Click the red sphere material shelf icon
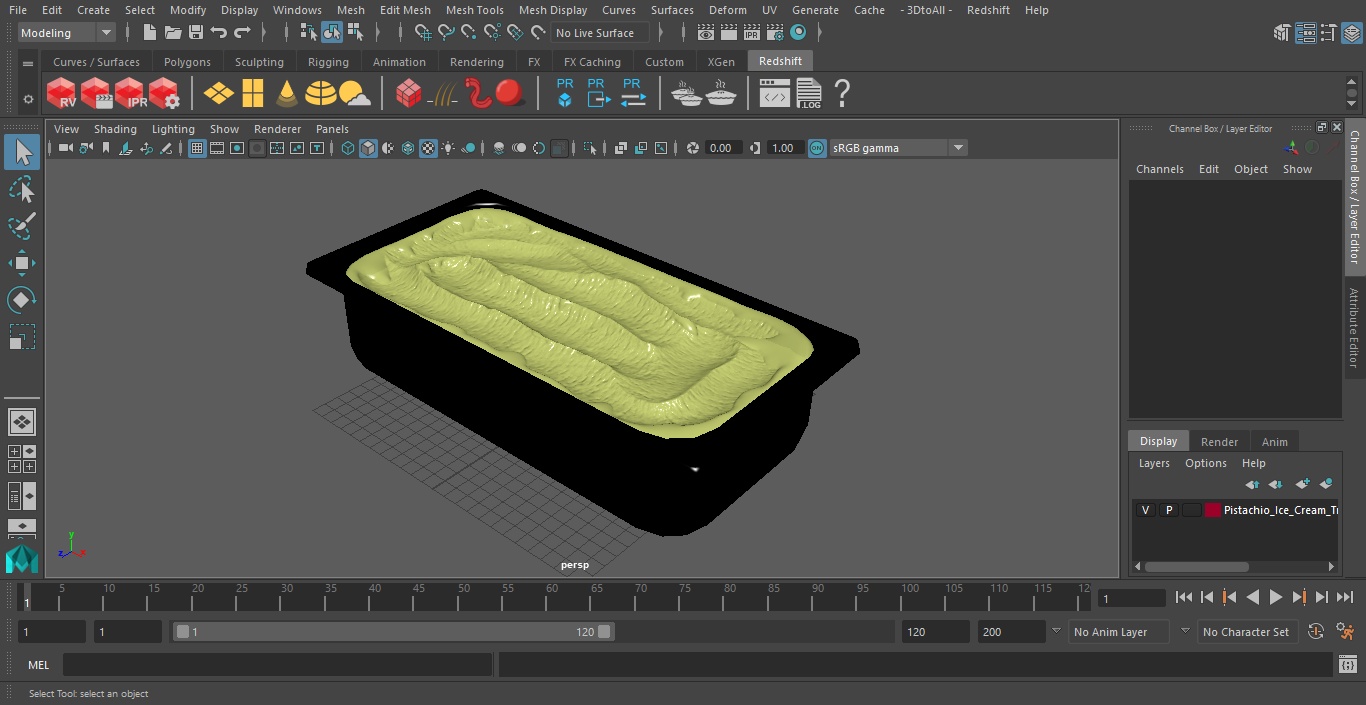Screen dimensions: 1366x705 coord(510,94)
